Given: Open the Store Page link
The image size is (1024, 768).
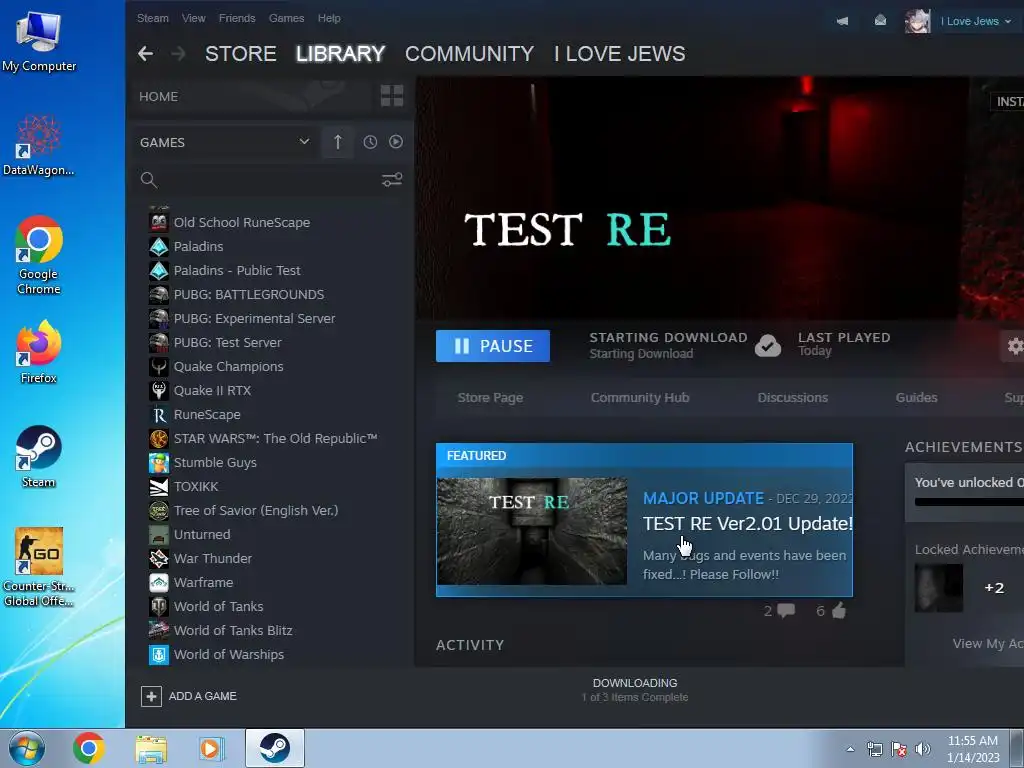Looking at the screenshot, I should click(490, 397).
